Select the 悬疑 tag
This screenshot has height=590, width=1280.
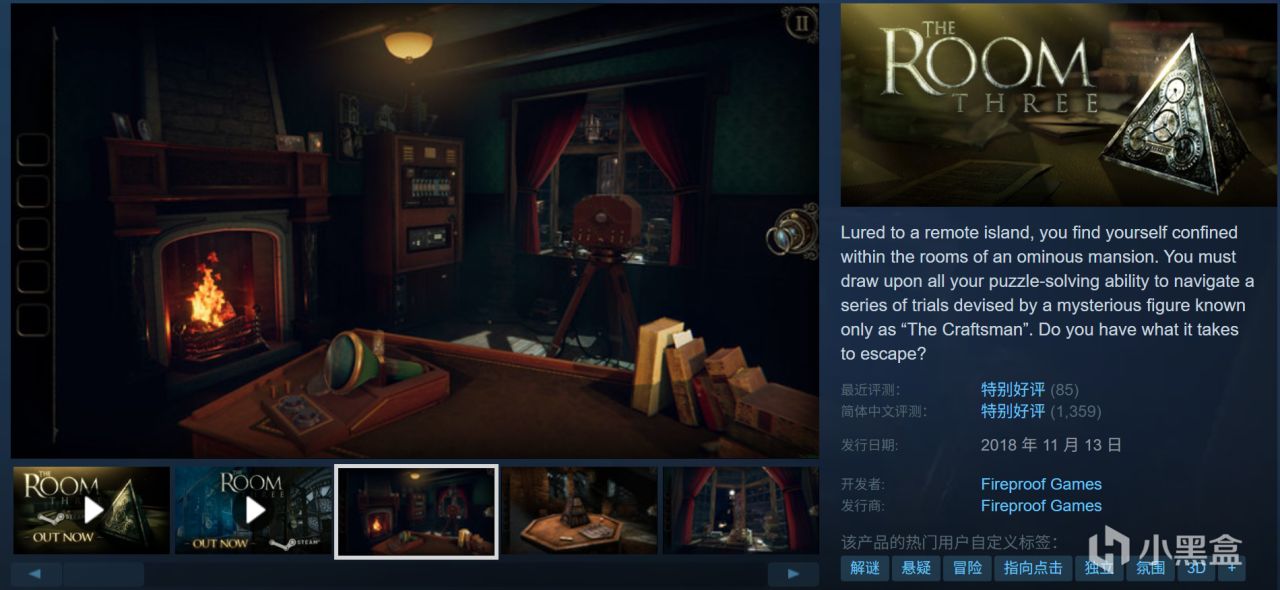click(x=916, y=568)
